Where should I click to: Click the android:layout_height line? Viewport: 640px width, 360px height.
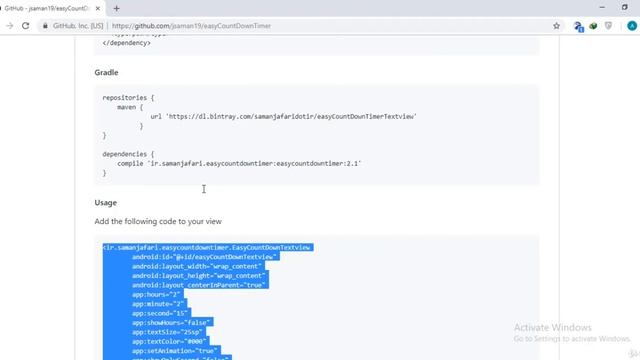[199, 276]
